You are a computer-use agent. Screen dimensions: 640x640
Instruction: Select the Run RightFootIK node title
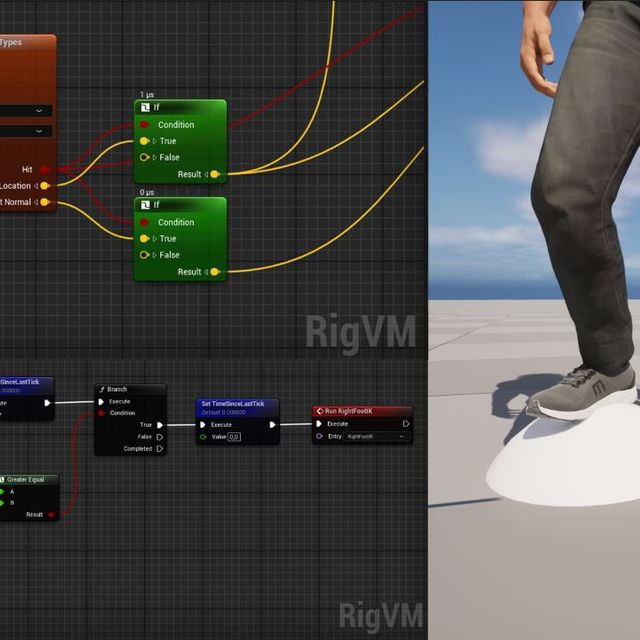(349, 411)
